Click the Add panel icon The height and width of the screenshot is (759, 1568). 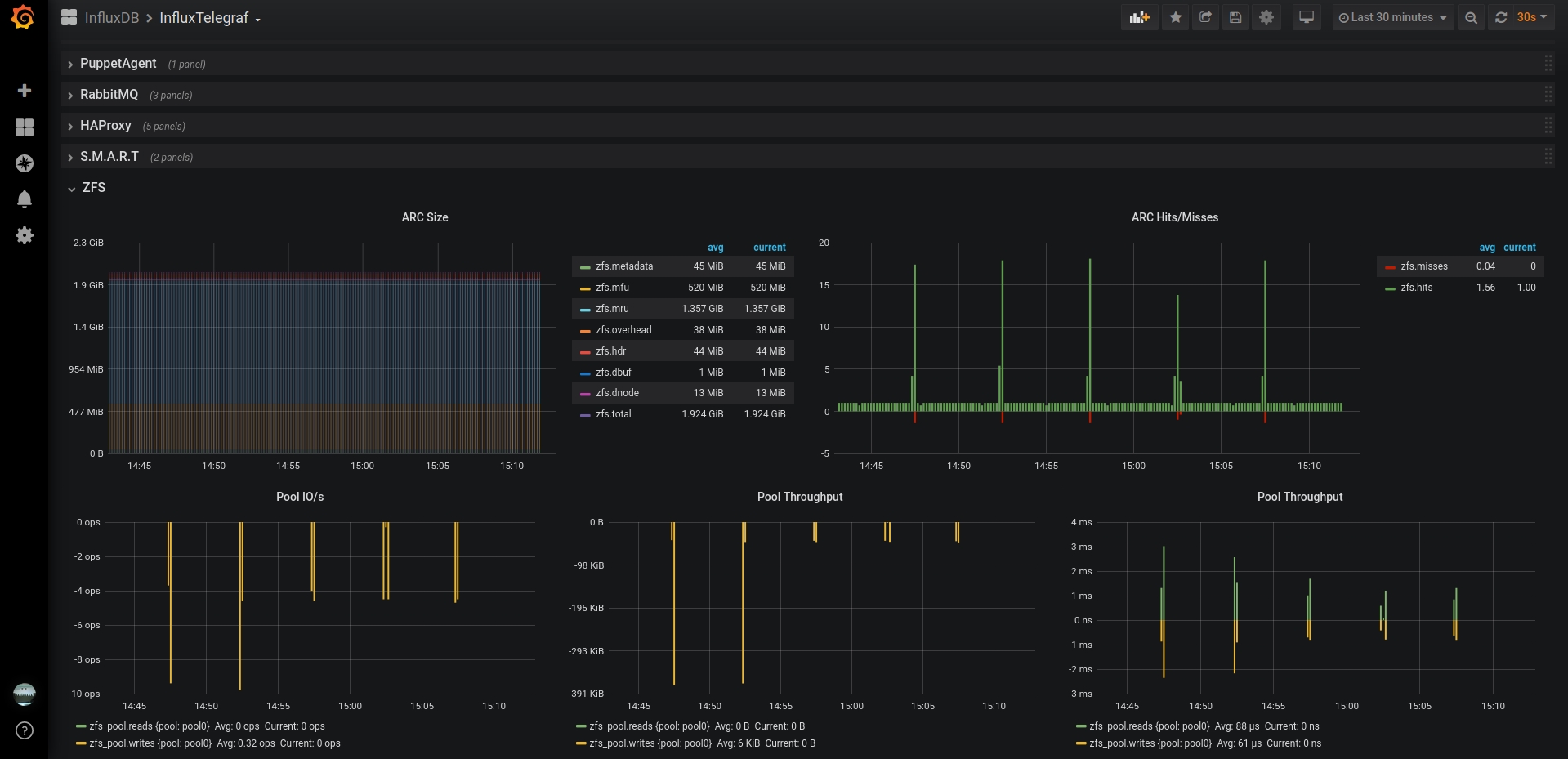(1139, 17)
